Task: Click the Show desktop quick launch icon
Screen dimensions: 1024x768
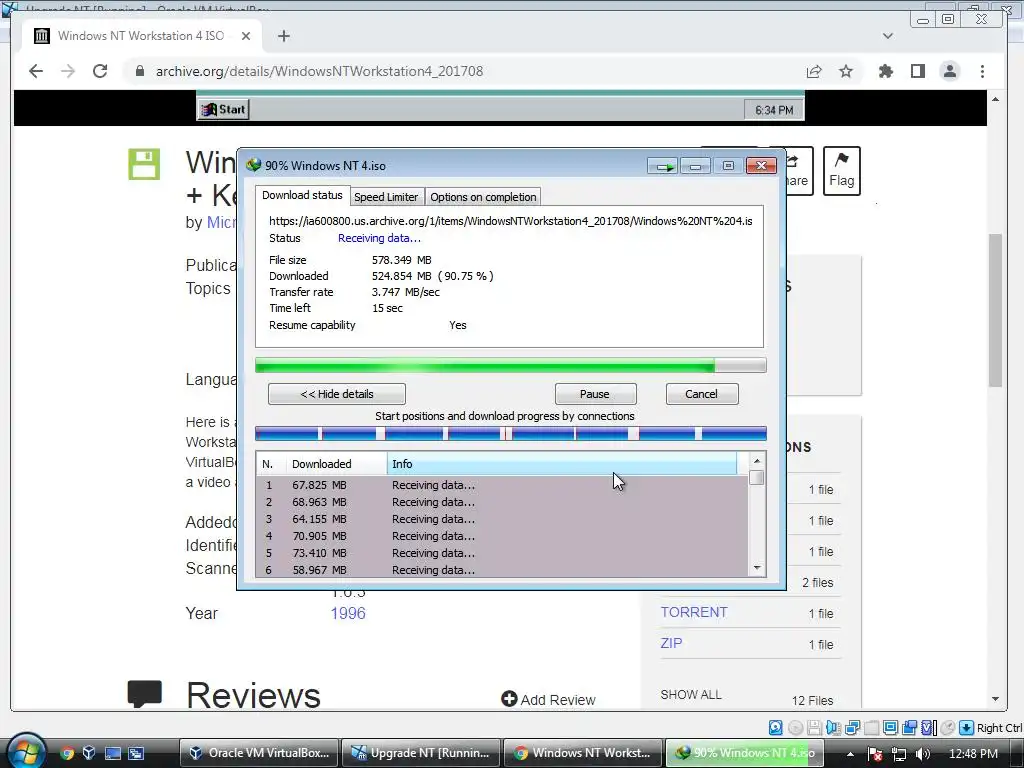Action: (x=113, y=753)
